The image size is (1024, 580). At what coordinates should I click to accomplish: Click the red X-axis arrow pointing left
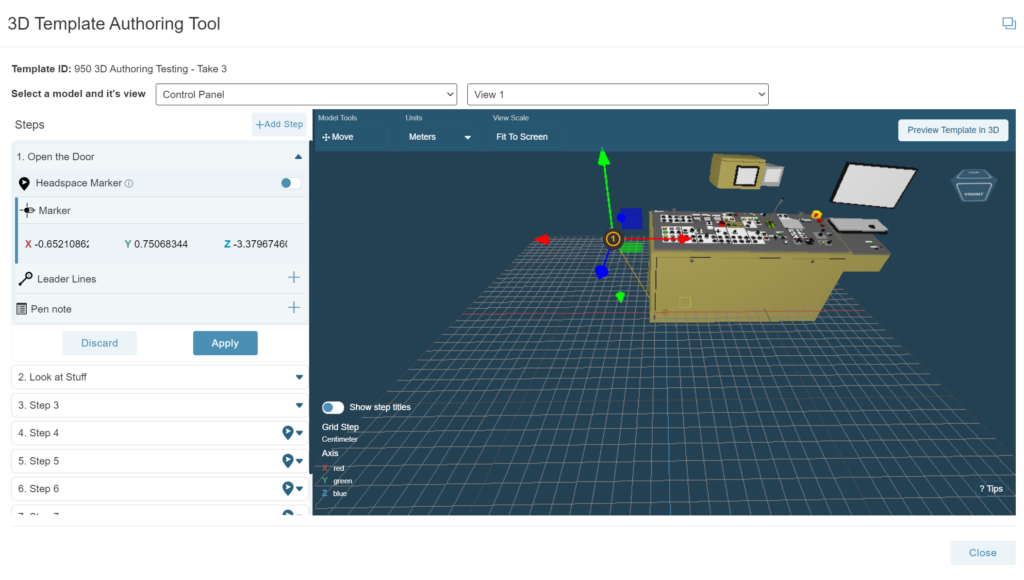542,240
